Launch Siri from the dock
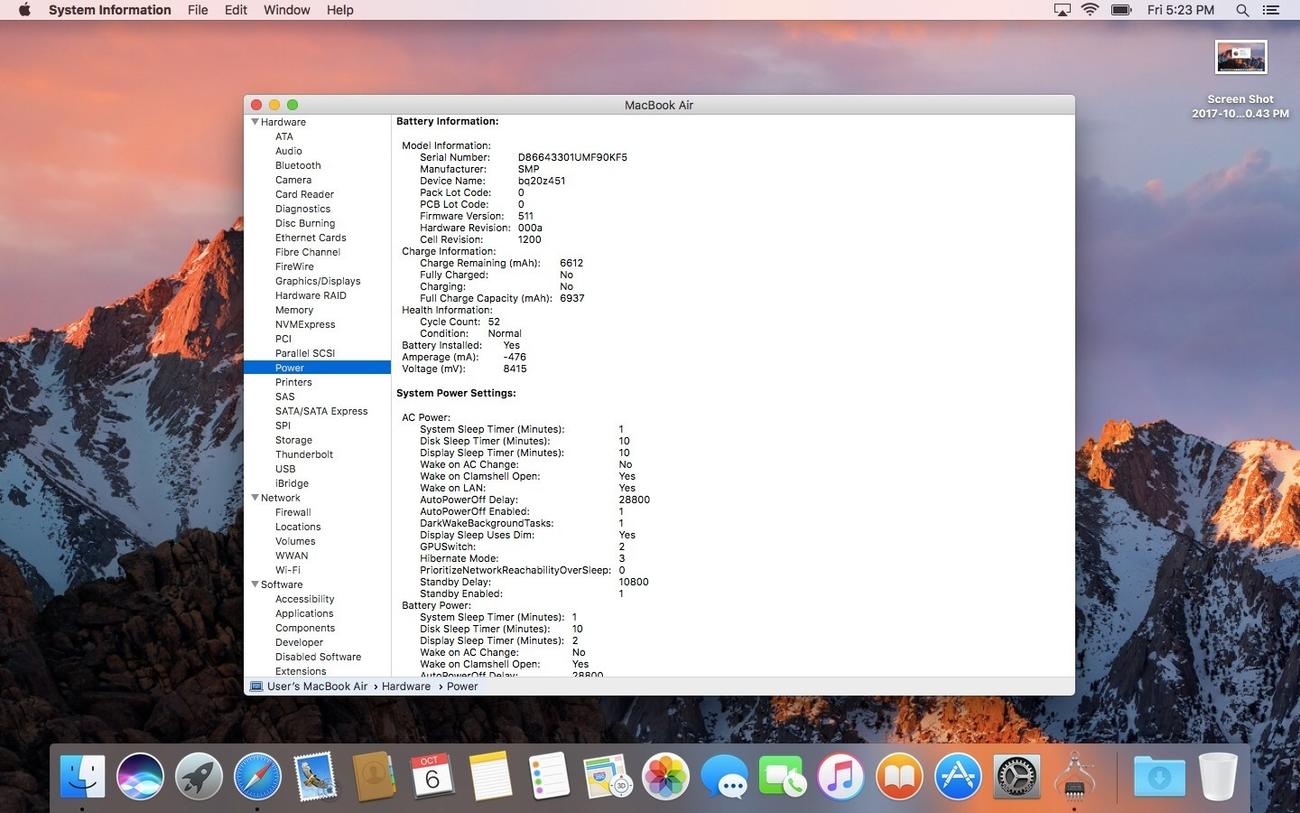Screen dimensions: 1300x813 (140, 776)
